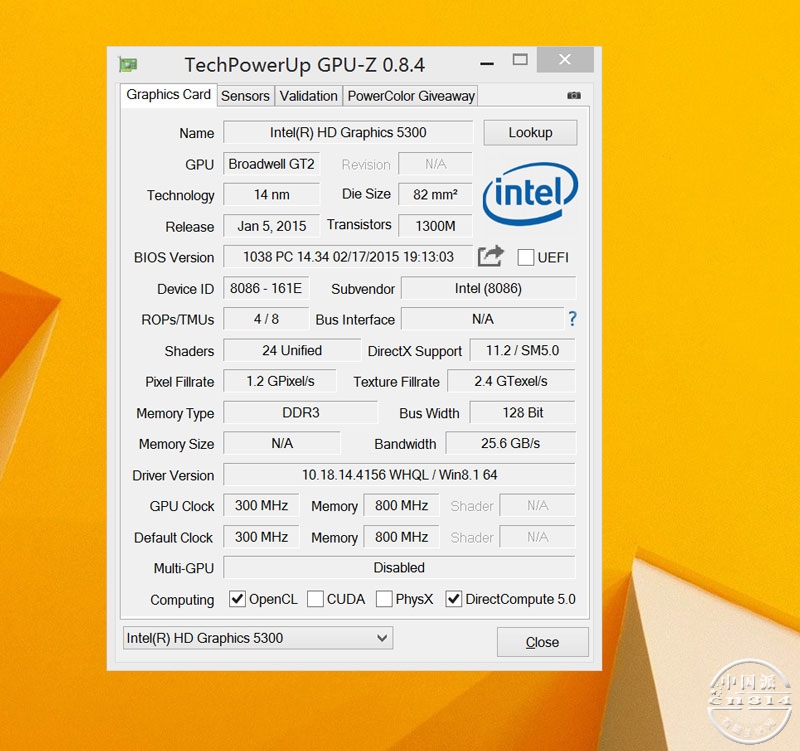
Task: Click the Default Clock row Shader N/A field
Action: click(538, 537)
